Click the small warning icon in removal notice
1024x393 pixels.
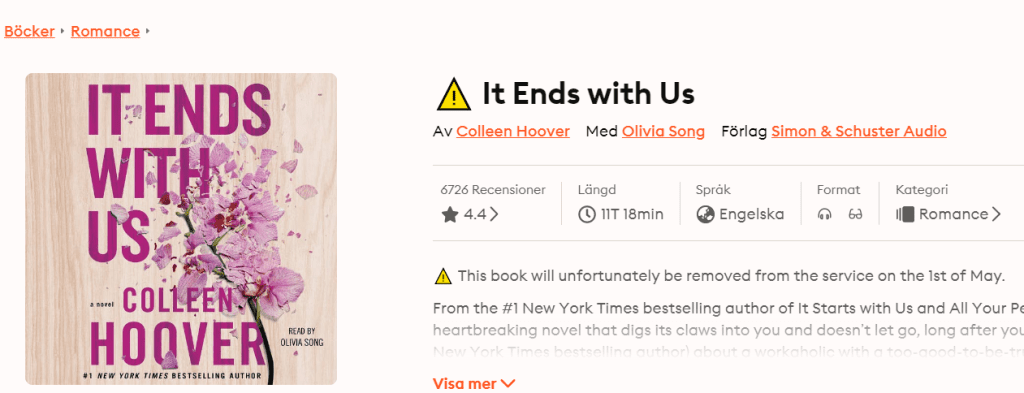(443, 276)
